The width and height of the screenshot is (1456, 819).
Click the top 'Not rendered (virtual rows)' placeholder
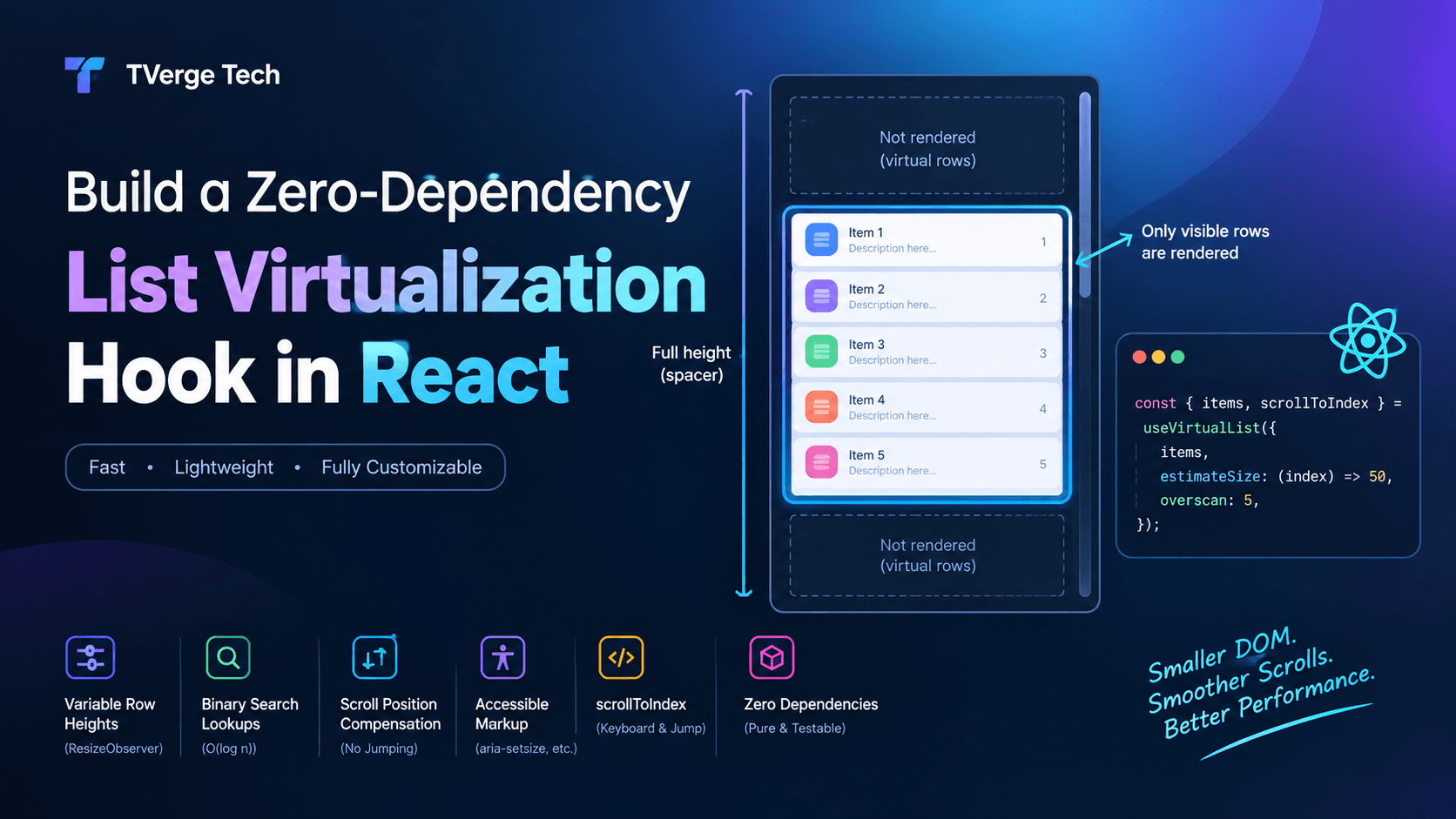[927, 146]
